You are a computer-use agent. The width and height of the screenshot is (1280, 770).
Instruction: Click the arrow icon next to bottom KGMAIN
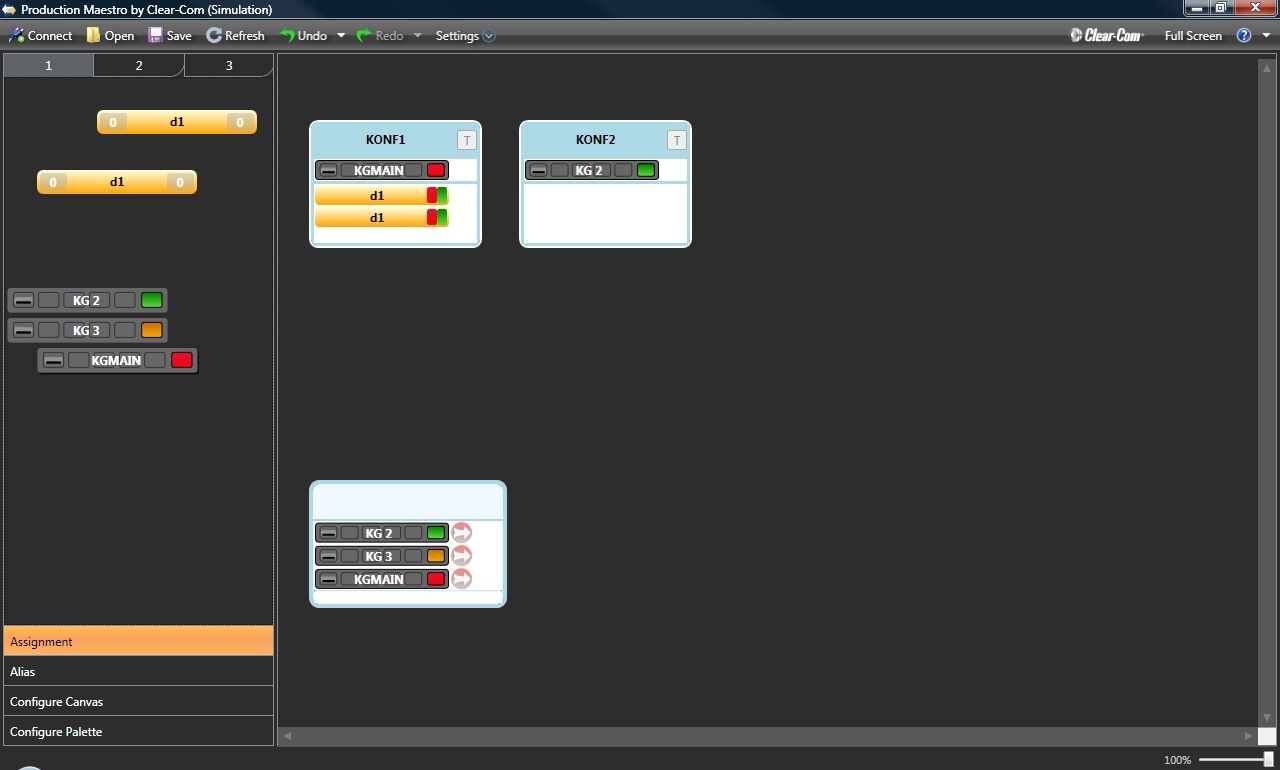click(x=461, y=579)
